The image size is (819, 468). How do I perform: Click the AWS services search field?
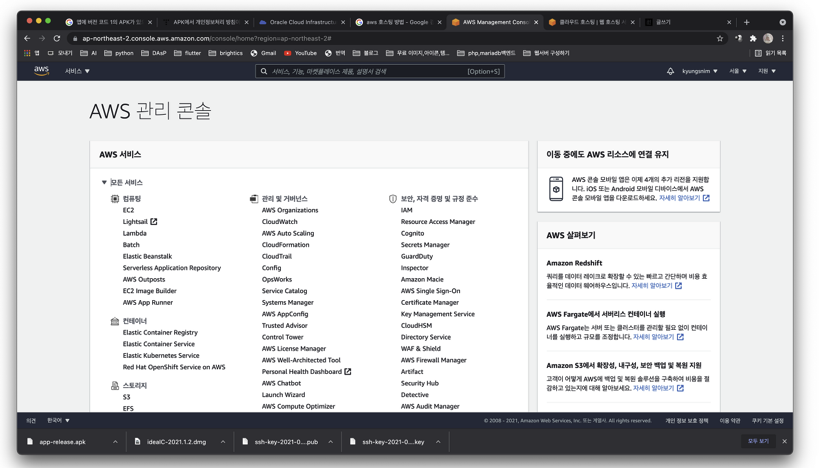[380, 72]
